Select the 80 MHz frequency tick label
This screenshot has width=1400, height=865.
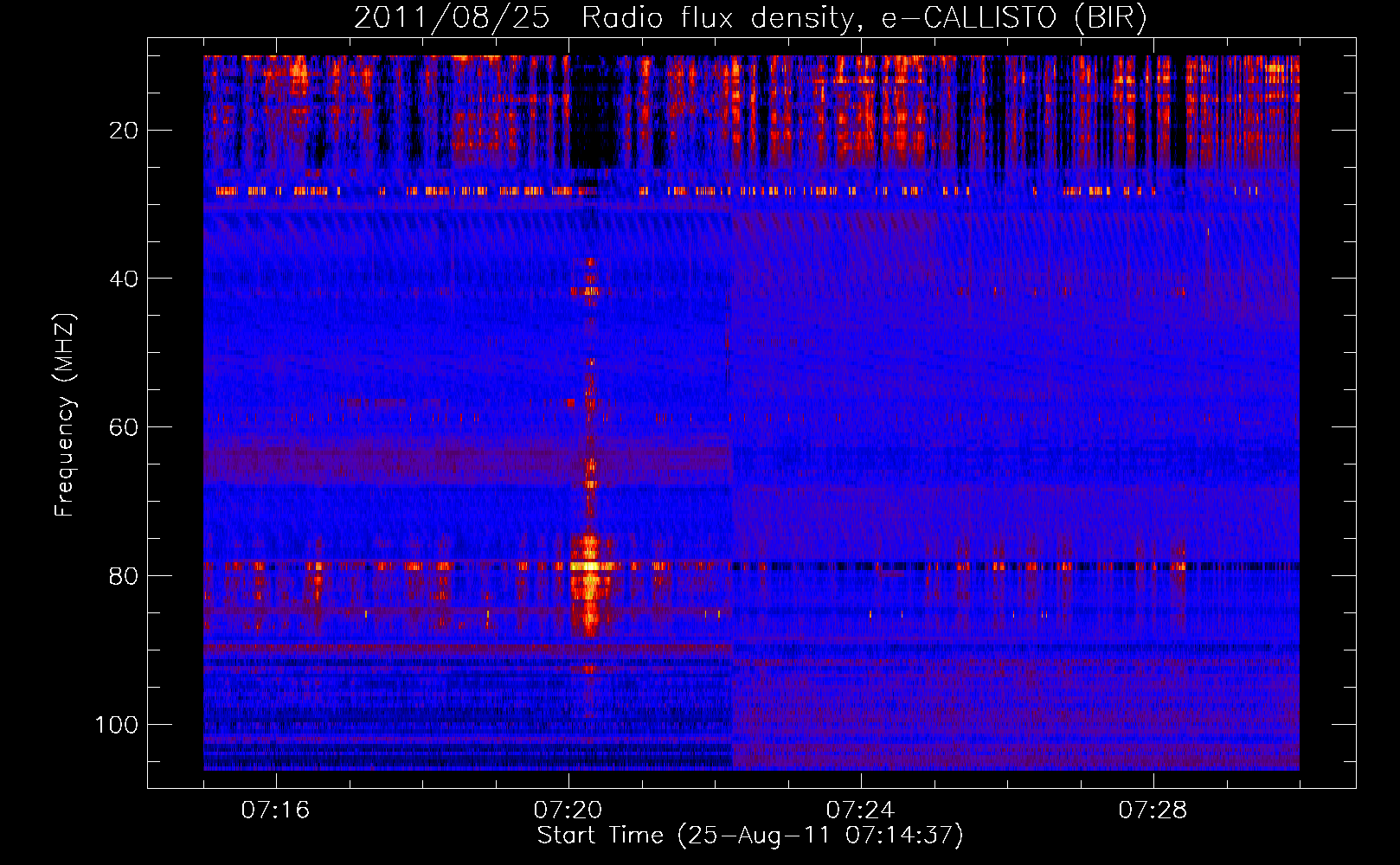125,576
